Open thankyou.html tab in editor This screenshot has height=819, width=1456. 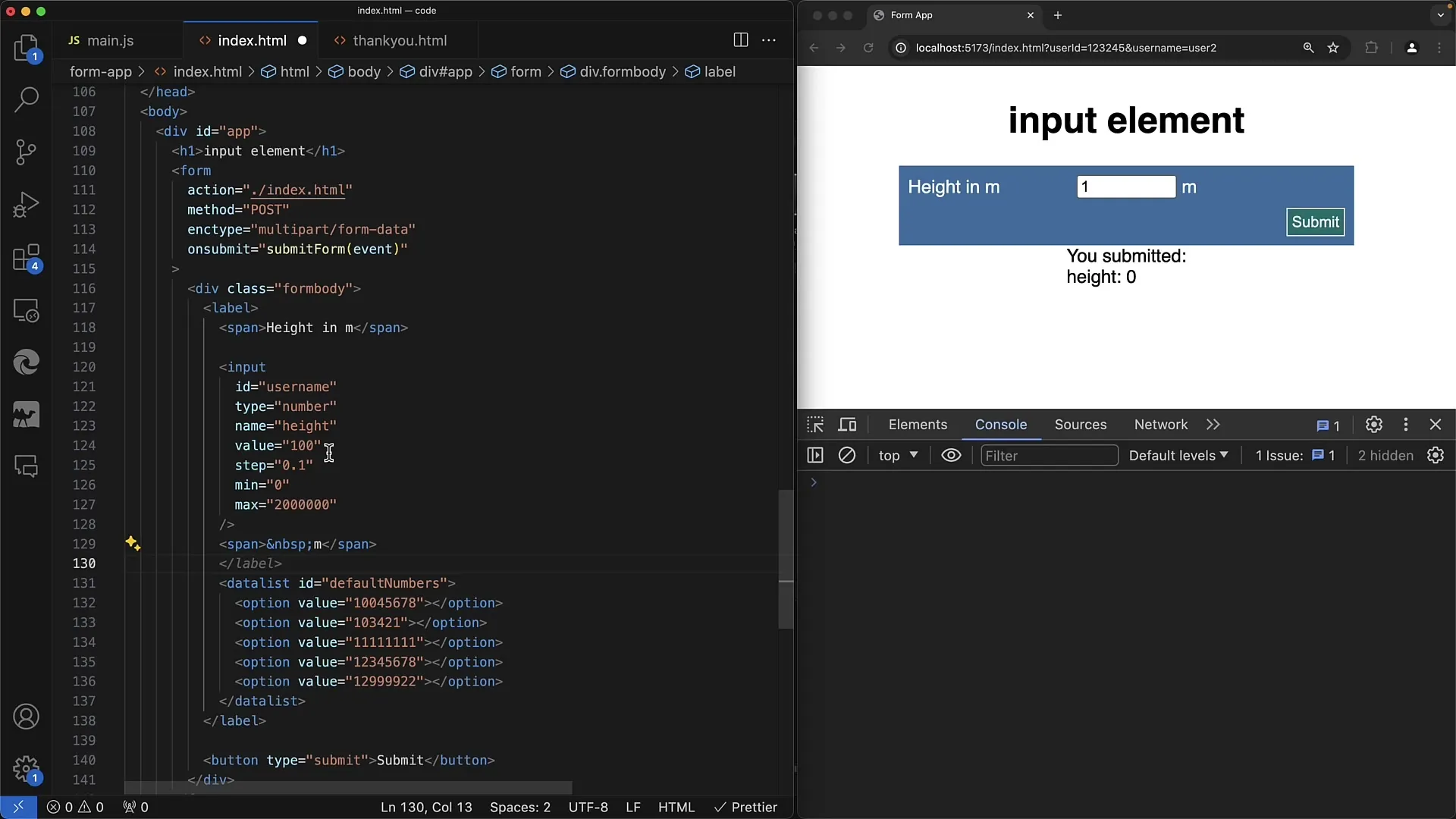coord(400,40)
